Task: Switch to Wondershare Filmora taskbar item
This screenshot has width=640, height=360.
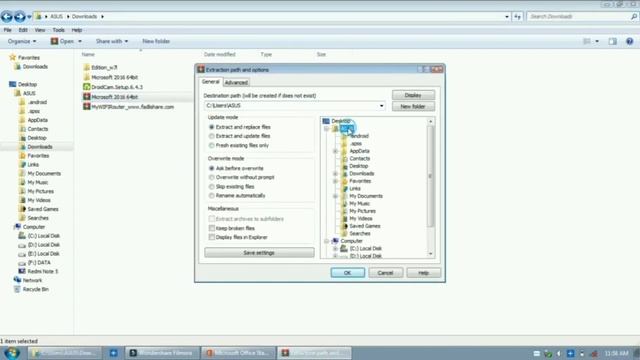Action: 162,353
